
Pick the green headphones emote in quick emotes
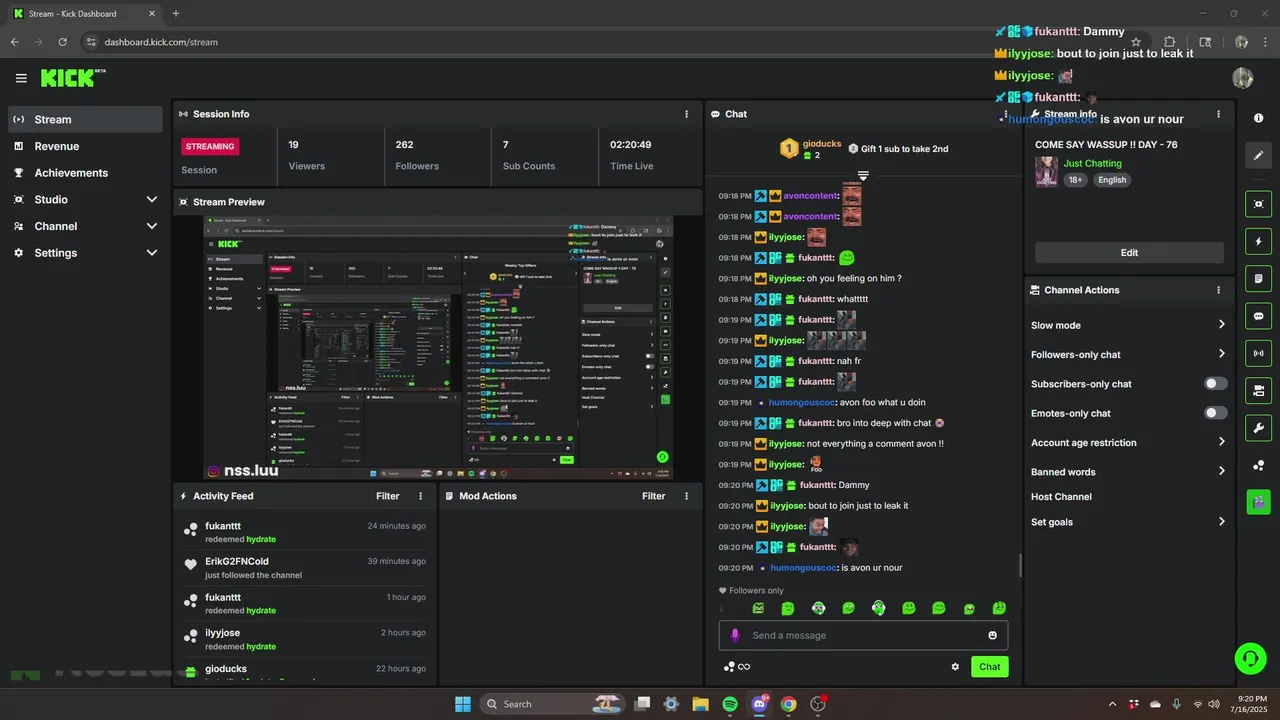tap(878, 608)
